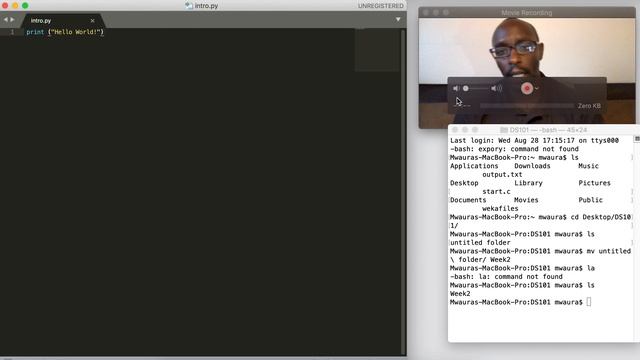Select the intro.py tab in Sublime Text
Screen dimensions: 640x360
click(62, 20)
